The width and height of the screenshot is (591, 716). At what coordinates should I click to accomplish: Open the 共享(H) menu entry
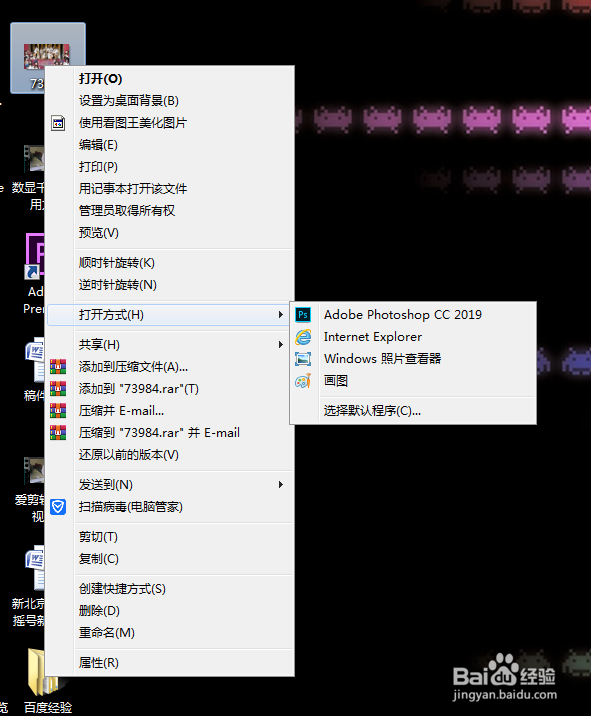(x=169, y=345)
